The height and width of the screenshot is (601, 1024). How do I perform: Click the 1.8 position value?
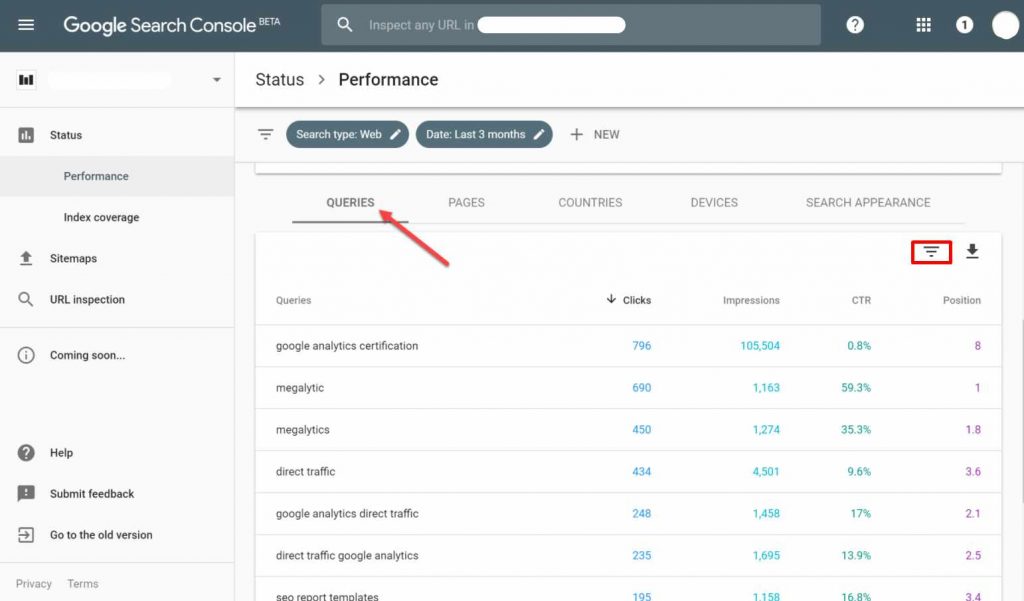[x=973, y=429]
